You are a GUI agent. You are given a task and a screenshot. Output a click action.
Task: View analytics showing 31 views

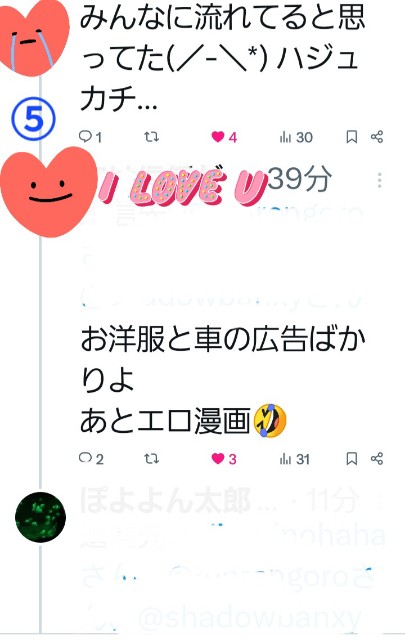(x=295, y=459)
